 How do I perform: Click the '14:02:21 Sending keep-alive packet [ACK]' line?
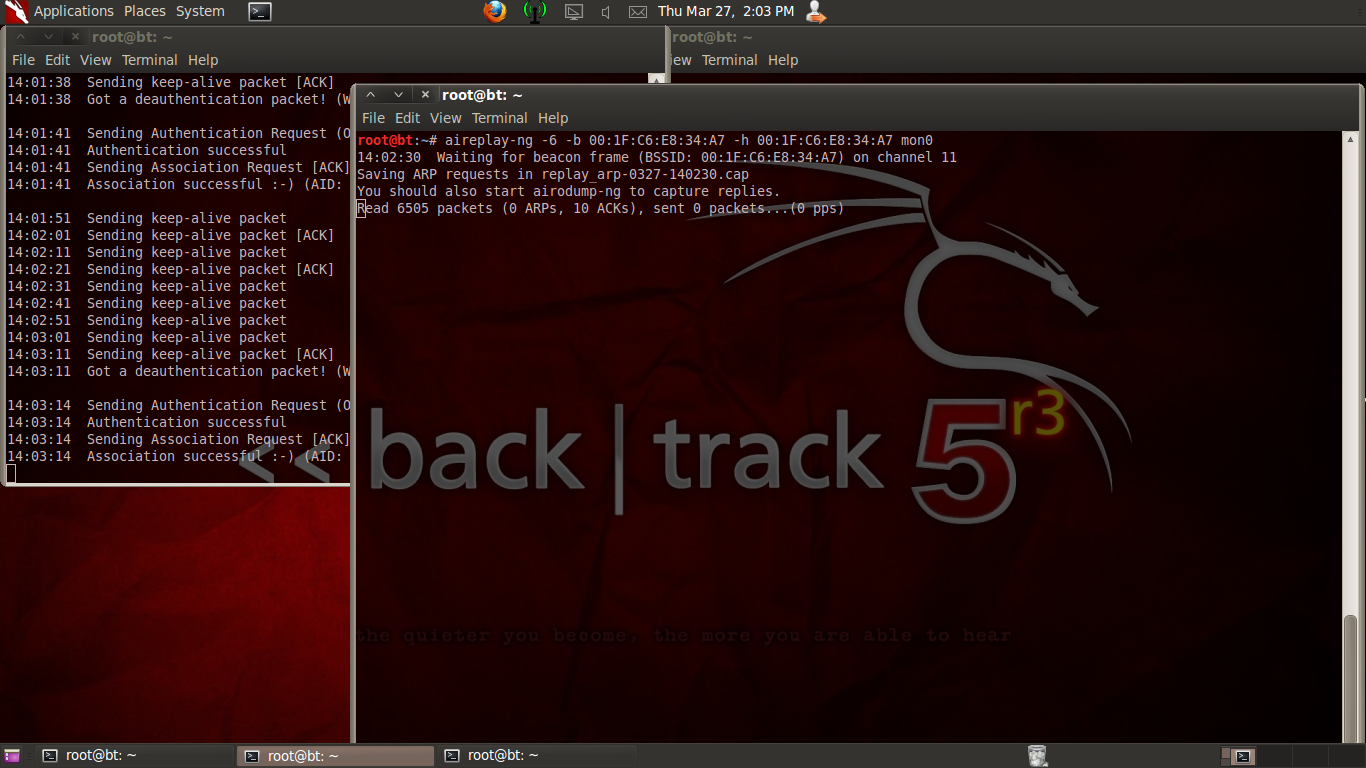(x=171, y=269)
